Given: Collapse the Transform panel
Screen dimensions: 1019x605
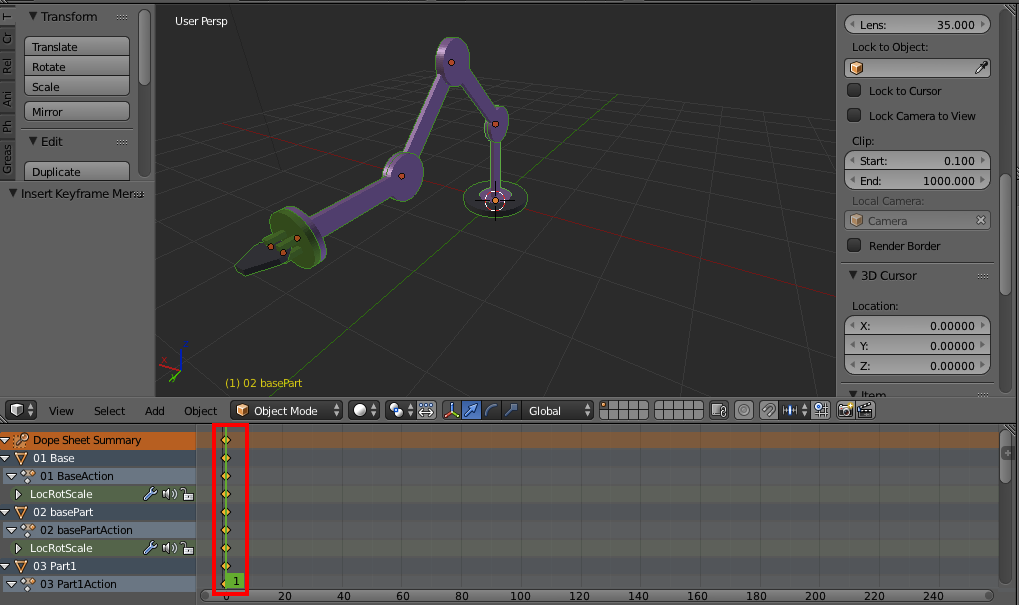Looking at the screenshot, I should pos(32,16).
